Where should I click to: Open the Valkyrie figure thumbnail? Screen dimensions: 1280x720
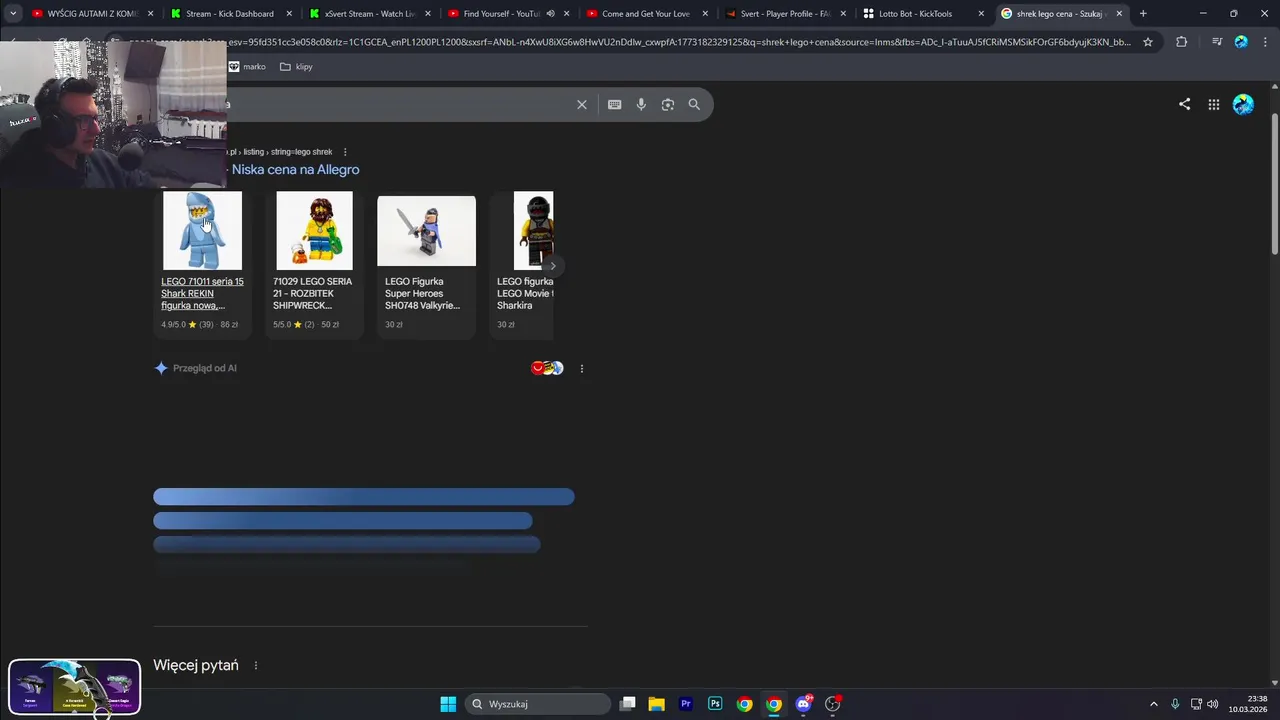426,231
